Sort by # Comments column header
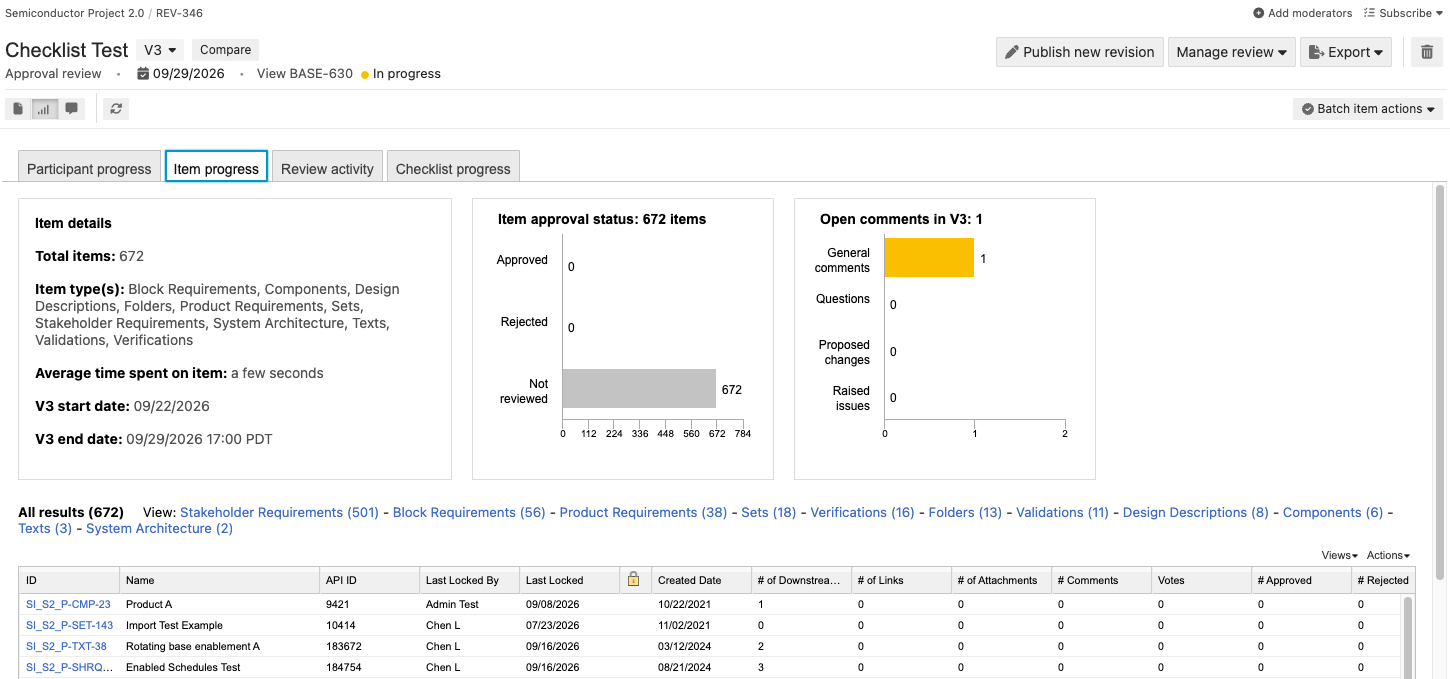 point(1101,580)
